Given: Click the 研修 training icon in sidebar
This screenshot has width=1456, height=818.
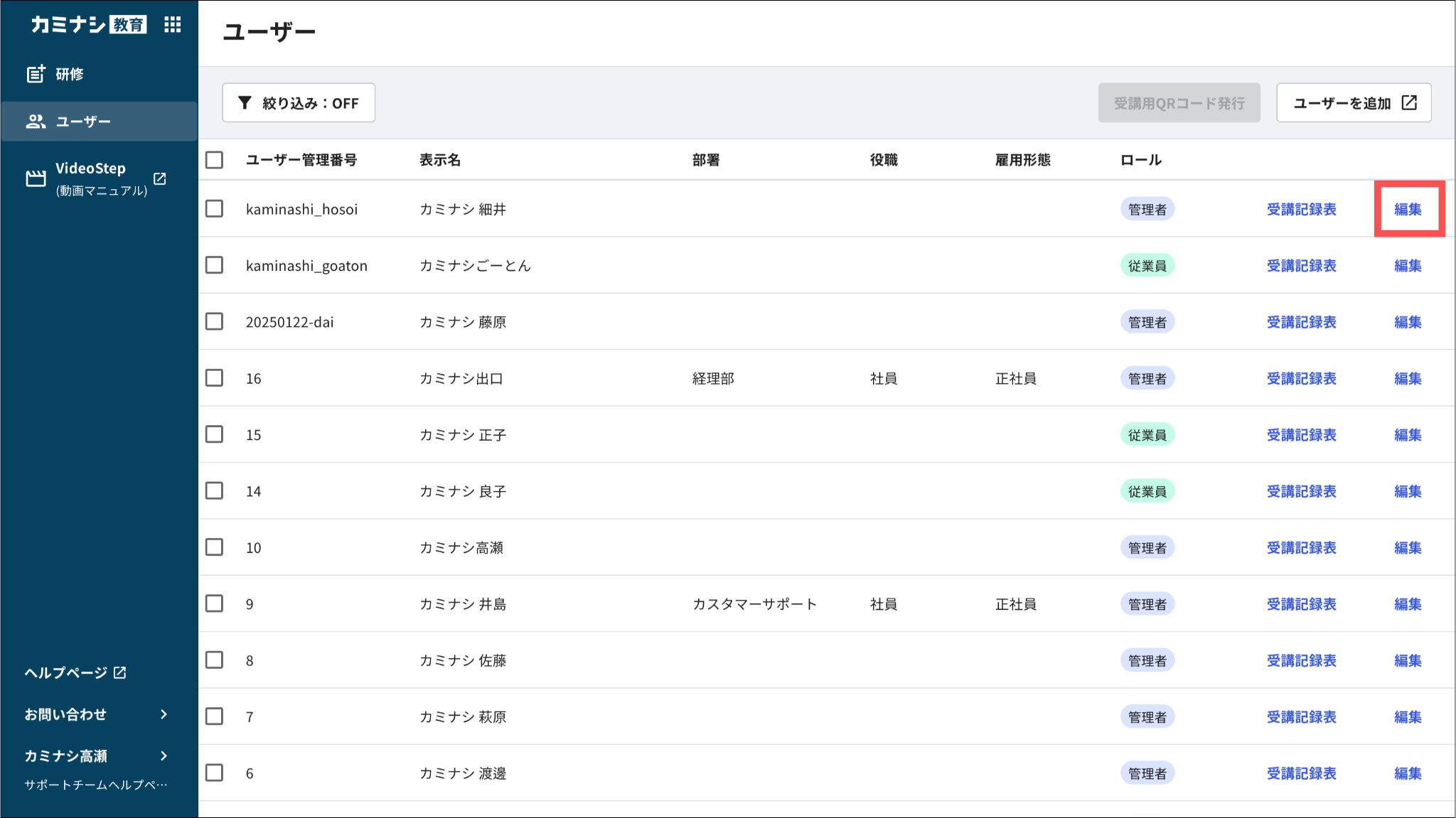Looking at the screenshot, I should click(36, 74).
